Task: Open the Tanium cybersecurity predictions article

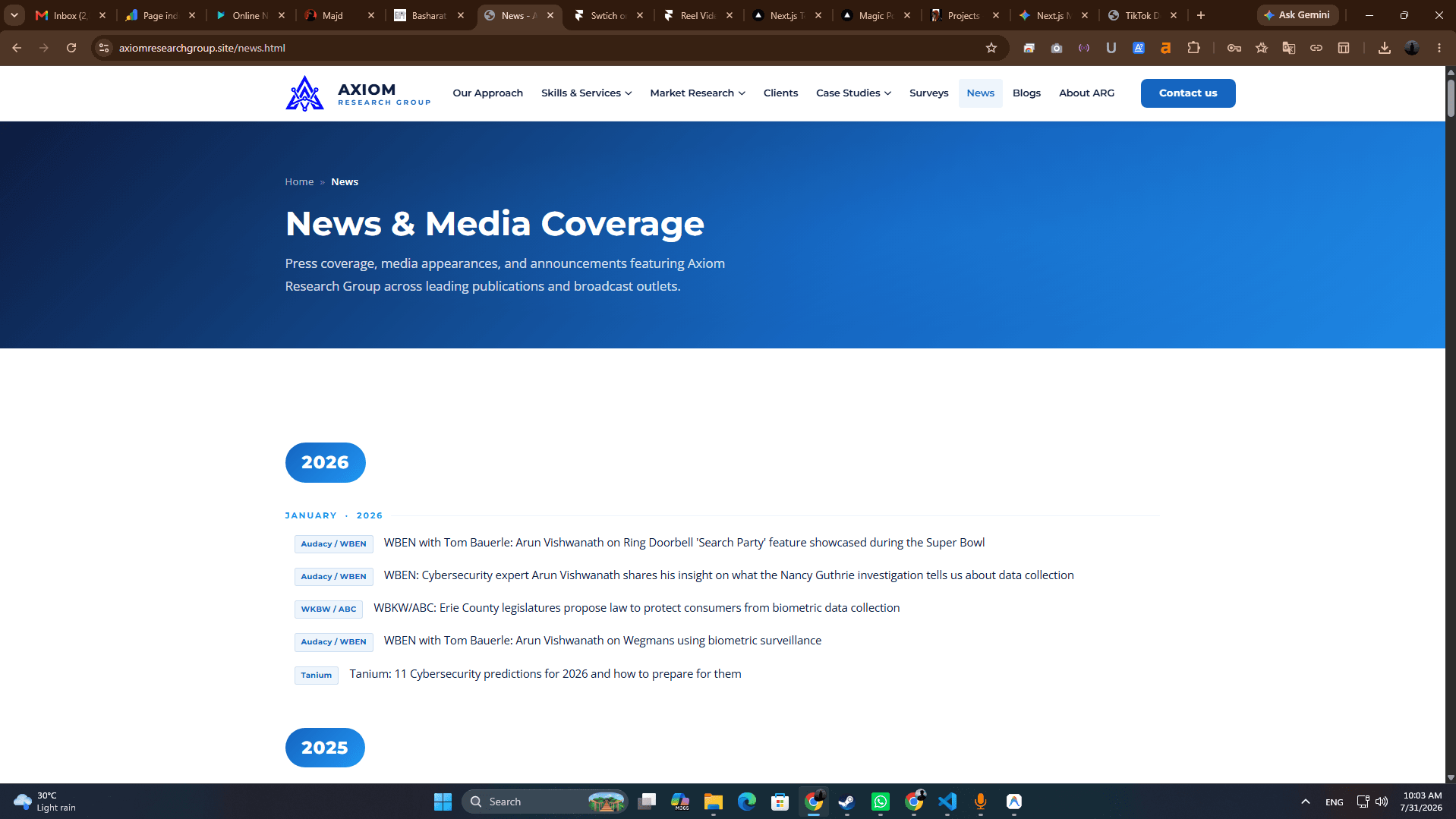Action: coord(545,674)
